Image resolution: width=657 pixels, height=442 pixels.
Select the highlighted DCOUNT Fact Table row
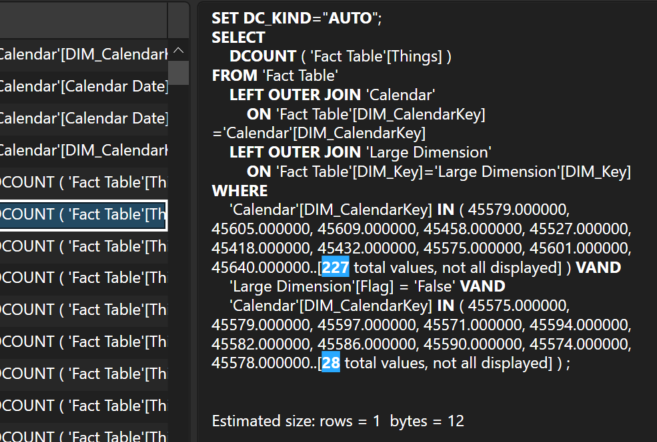pos(84,214)
